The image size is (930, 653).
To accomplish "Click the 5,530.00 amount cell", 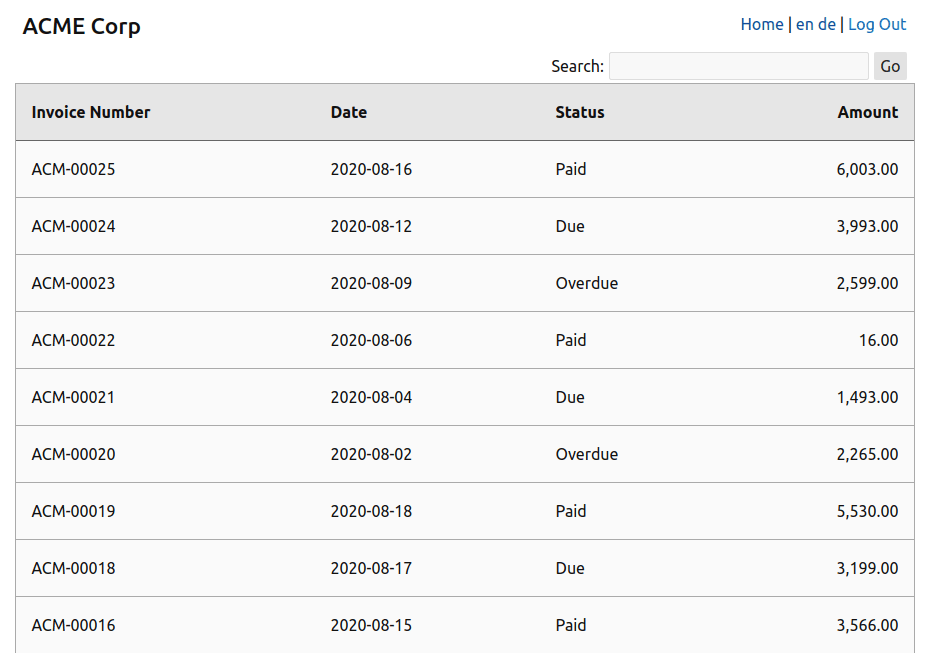I will [x=867, y=511].
